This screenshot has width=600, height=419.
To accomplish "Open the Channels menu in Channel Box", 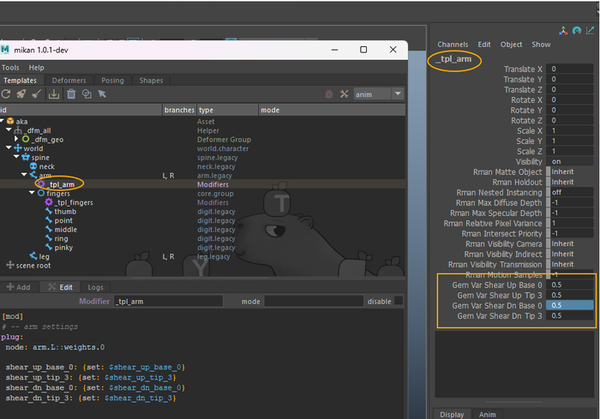I will (x=453, y=45).
